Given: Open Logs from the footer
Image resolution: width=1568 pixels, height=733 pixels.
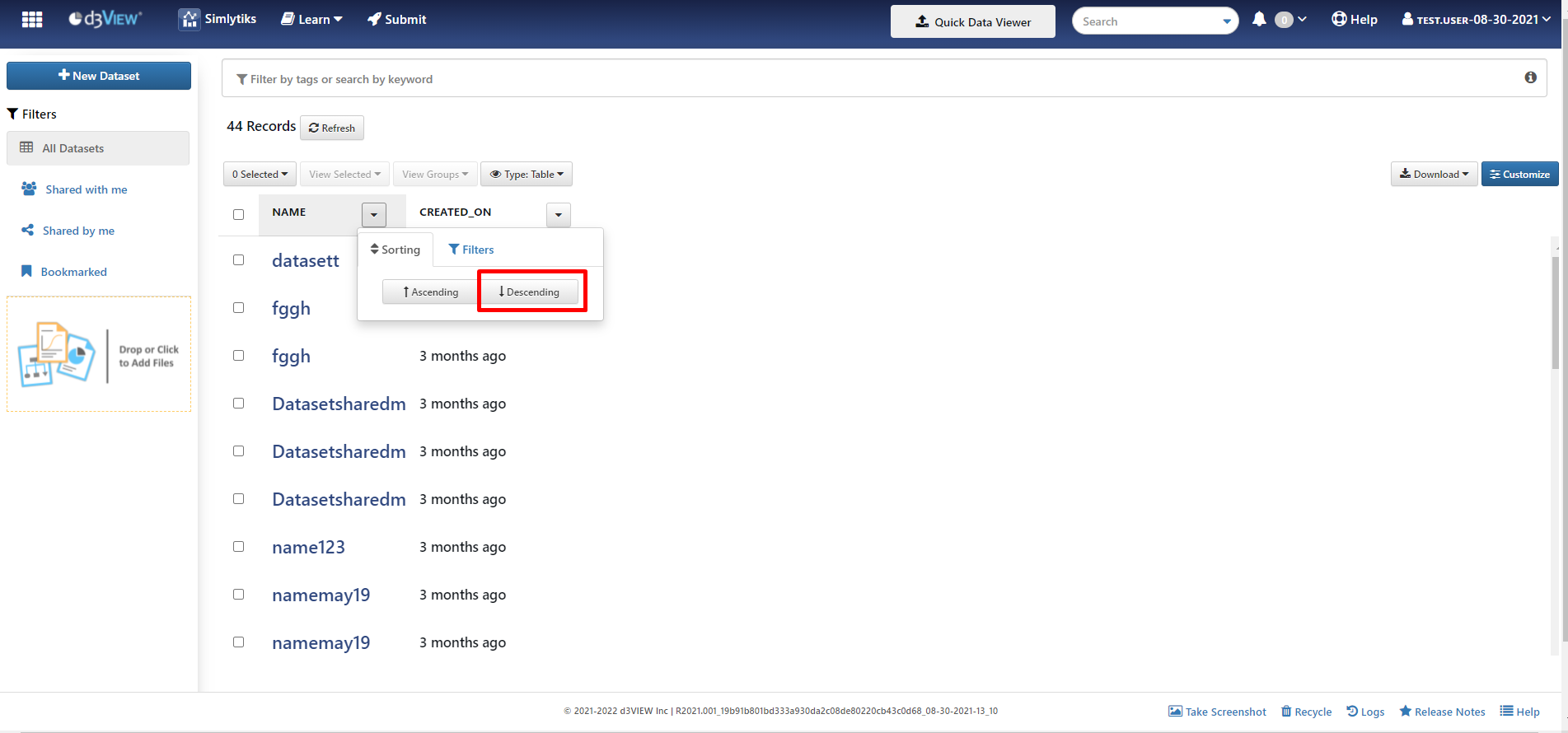Looking at the screenshot, I should pos(1365,712).
